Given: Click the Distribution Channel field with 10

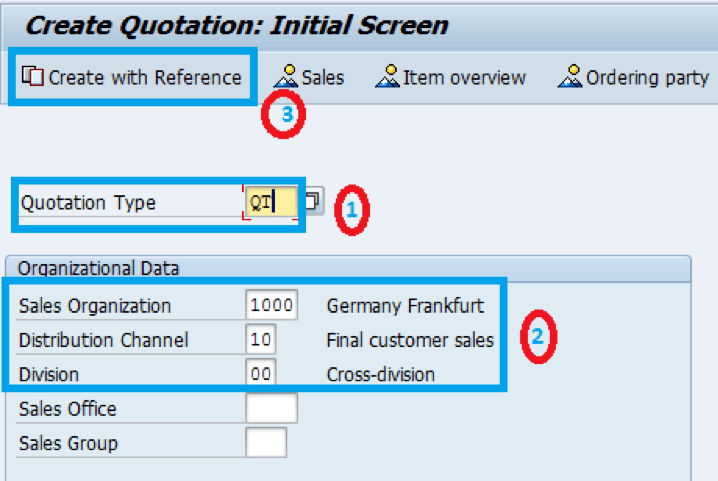Looking at the screenshot, I should 261,339.
